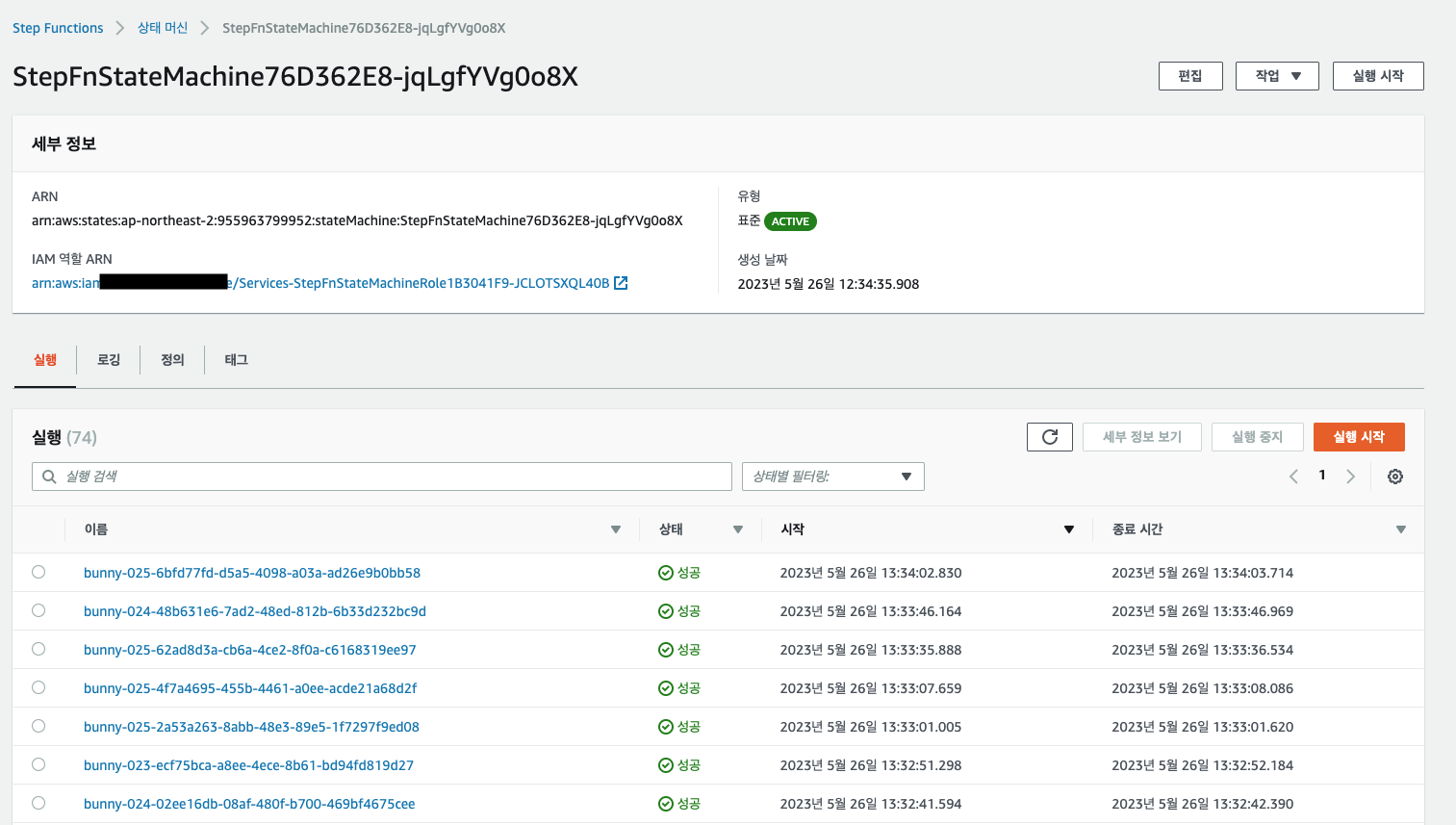The height and width of the screenshot is (825, 1456).
Task: Switch to the 정의 tab
Action: (x=172, y=360)
